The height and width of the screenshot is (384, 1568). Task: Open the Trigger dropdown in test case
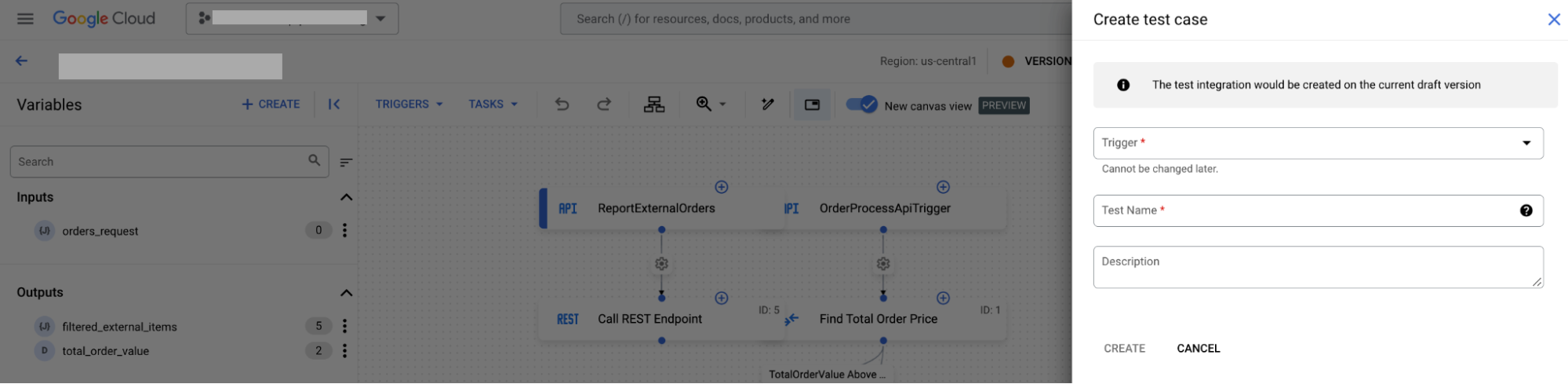(1318, 143)
